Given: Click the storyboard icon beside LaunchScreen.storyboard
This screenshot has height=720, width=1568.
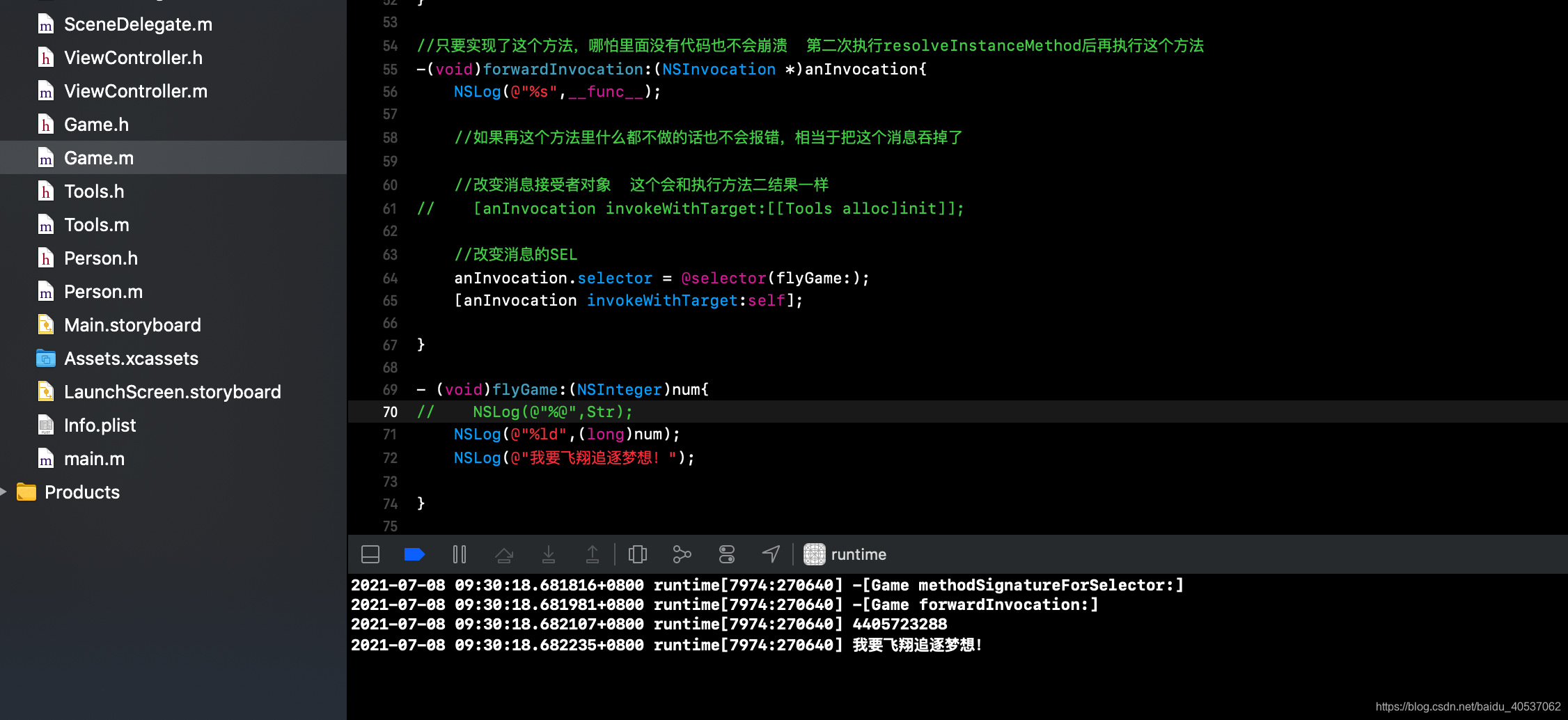Looking at the screenshot, I should (x=46, y=392).
